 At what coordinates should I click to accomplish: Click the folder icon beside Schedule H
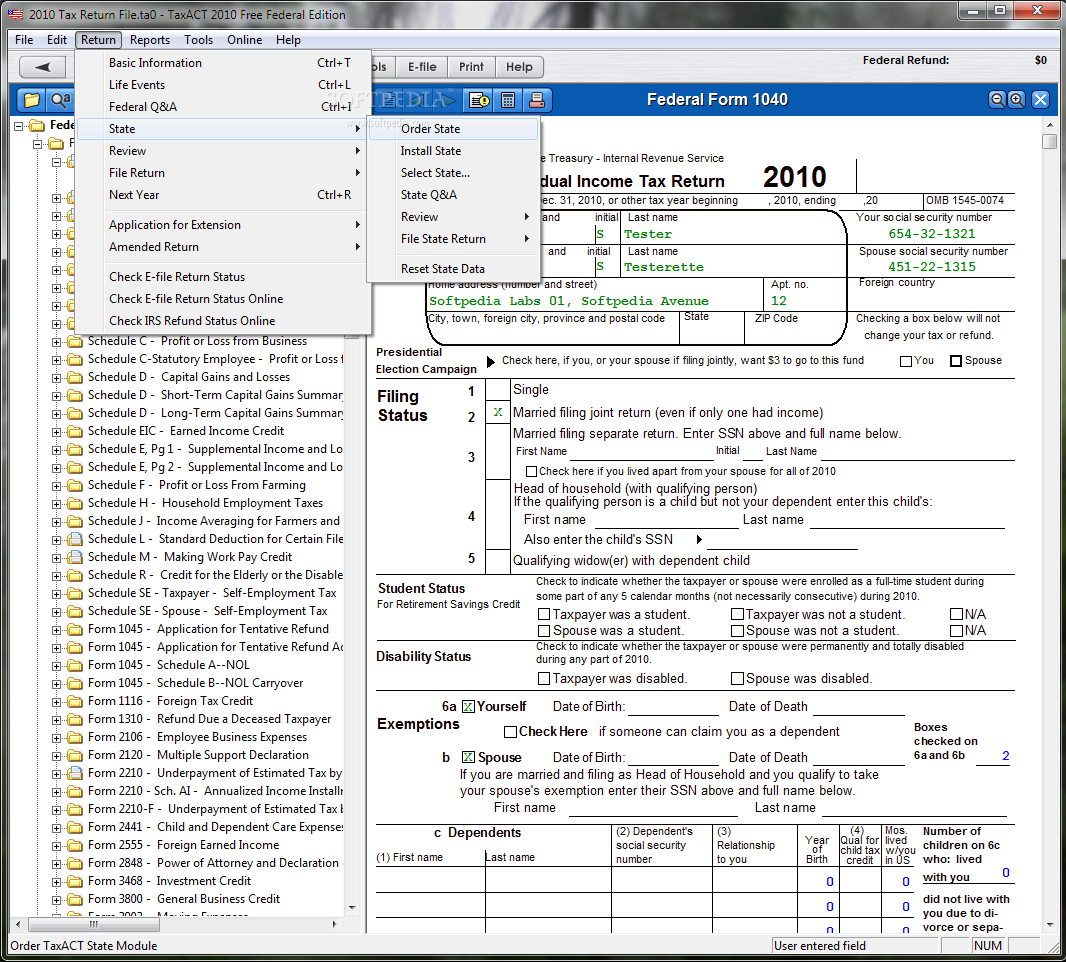click(x=75, y=503)
